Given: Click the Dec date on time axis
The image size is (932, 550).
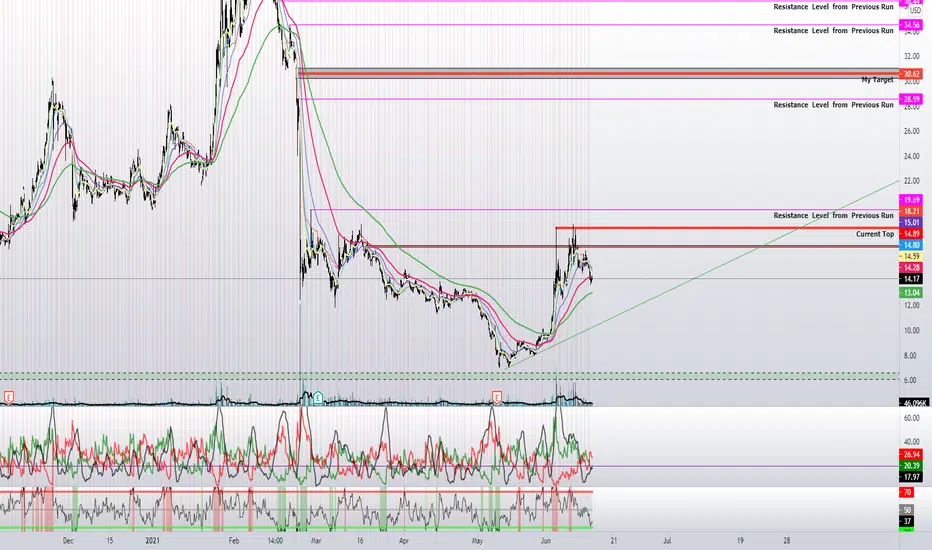Looking at the screenshot, I should [x=68, y=540].
